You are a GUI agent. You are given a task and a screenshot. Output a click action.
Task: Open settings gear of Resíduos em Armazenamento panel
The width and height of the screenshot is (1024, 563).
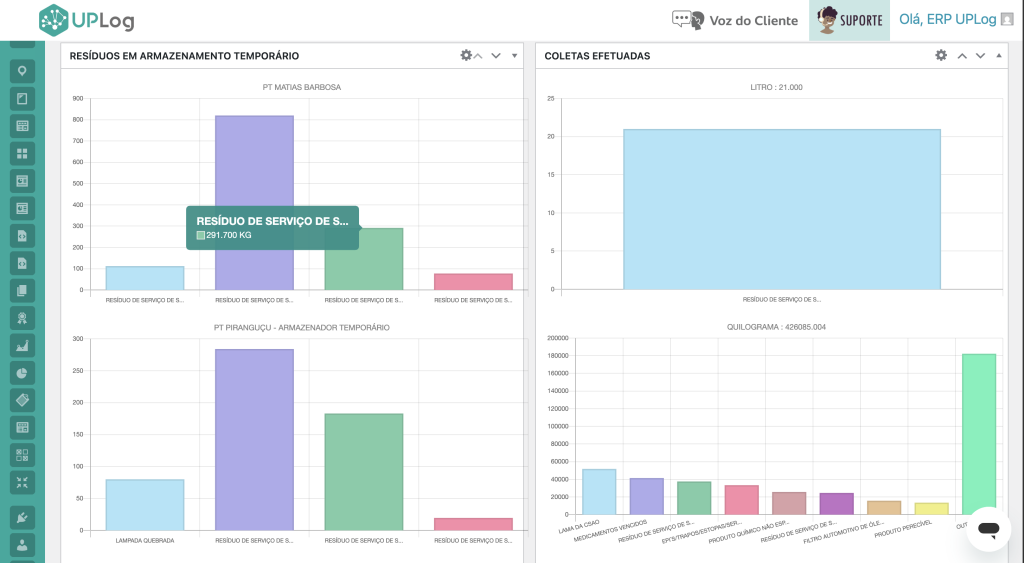coord(466,56)
